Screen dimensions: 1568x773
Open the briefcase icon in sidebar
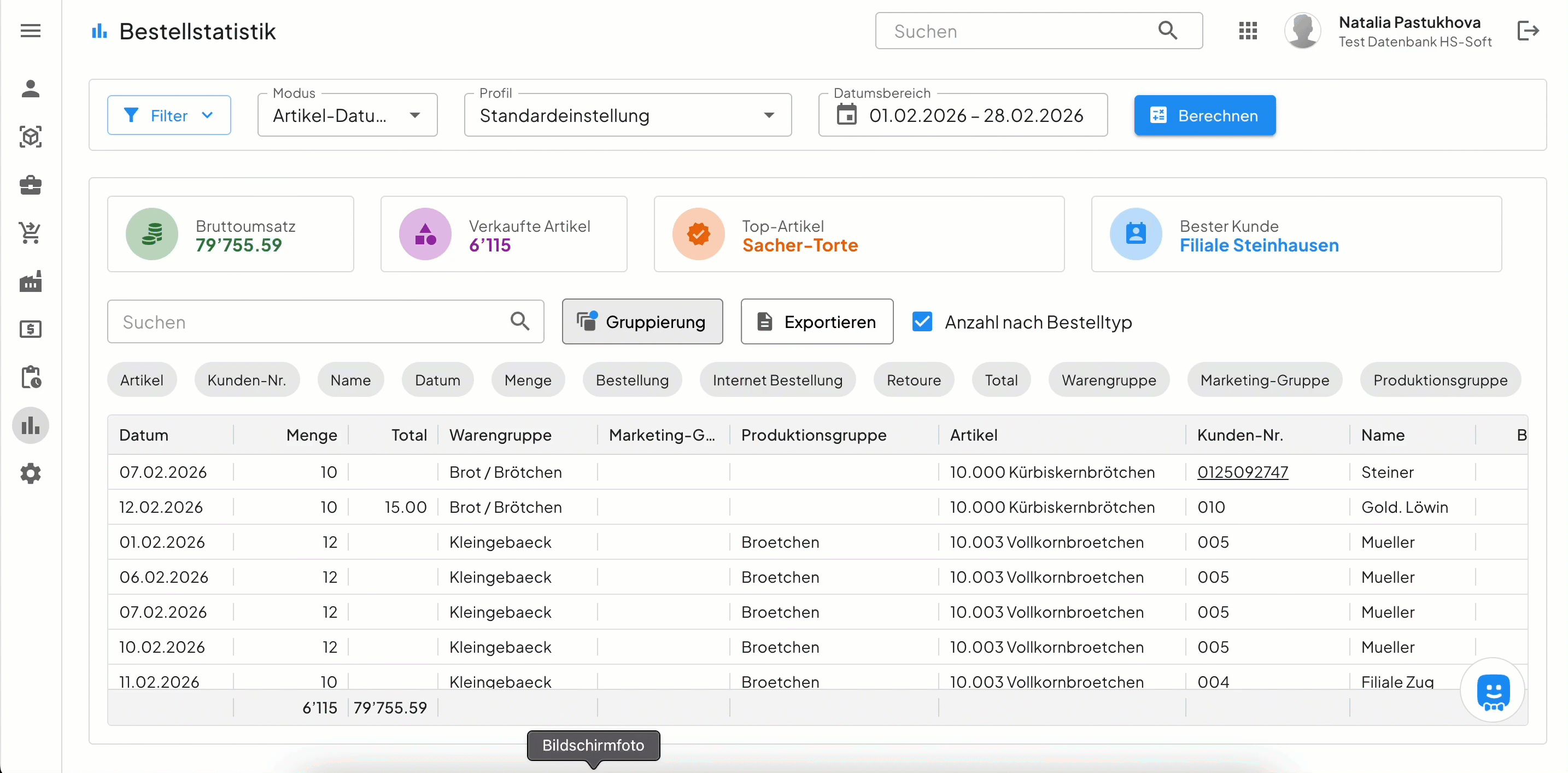point(31,184)
